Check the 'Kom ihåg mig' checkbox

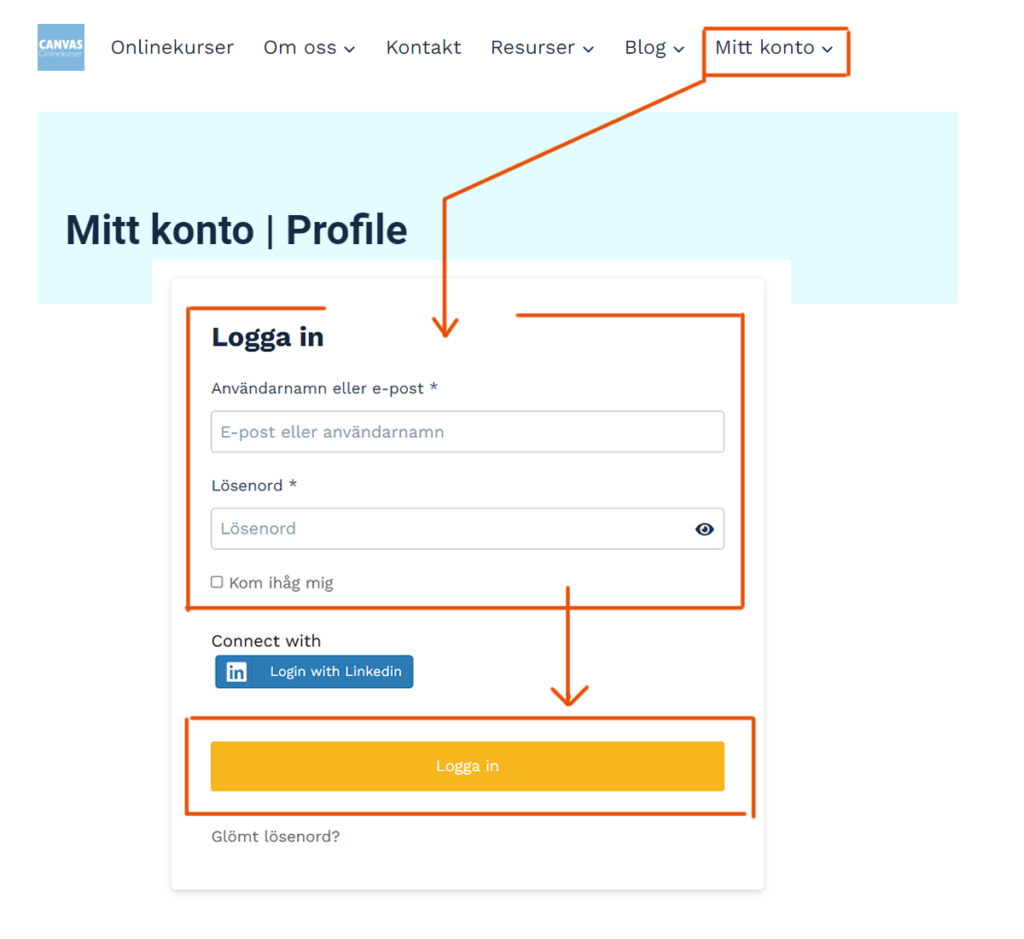coord(217,582)
